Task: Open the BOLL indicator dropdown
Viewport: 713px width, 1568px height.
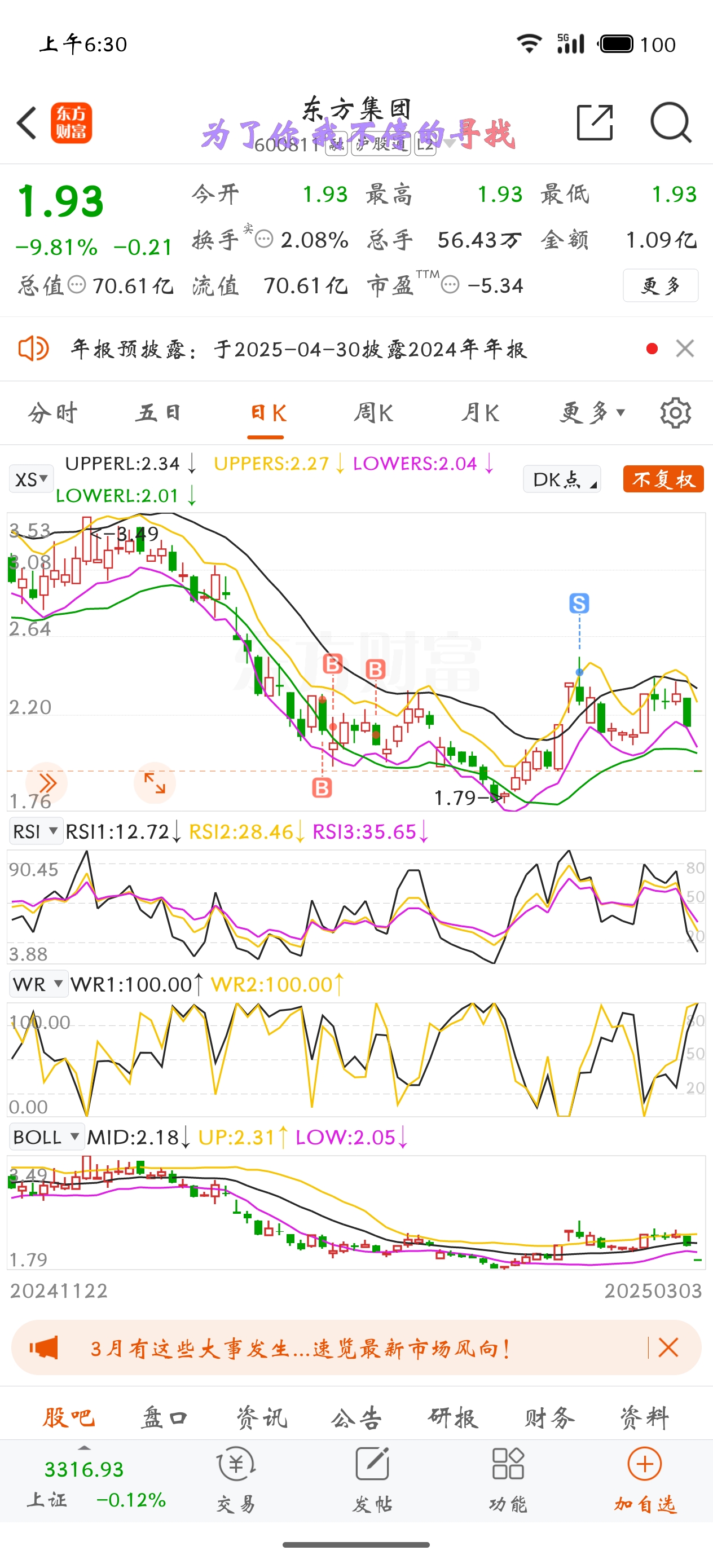Action: click(46, 1137)
